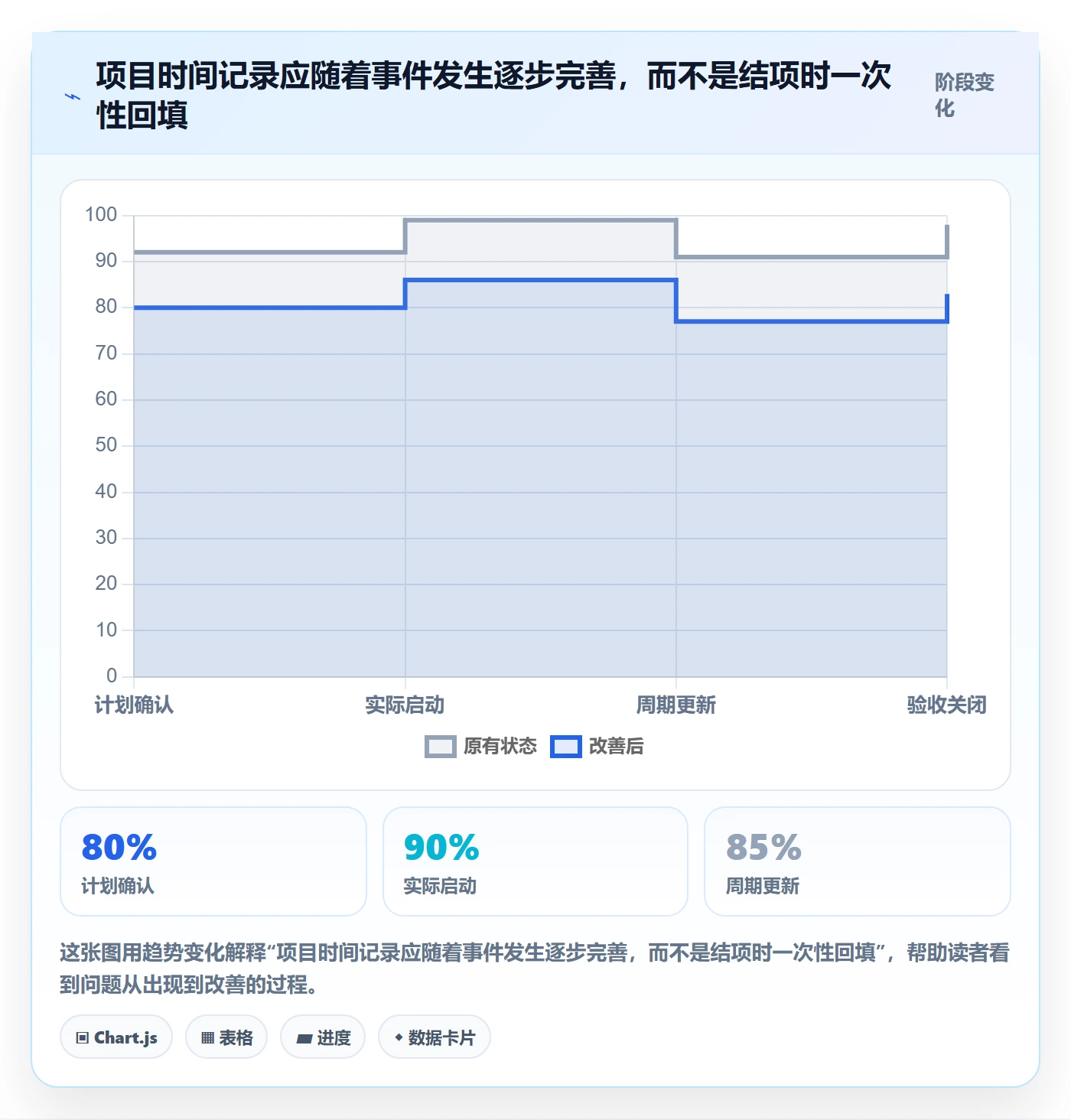
Task: Click the card title 项目时间记录应随着事件发生逐步完善
Action: coord(494,95)
